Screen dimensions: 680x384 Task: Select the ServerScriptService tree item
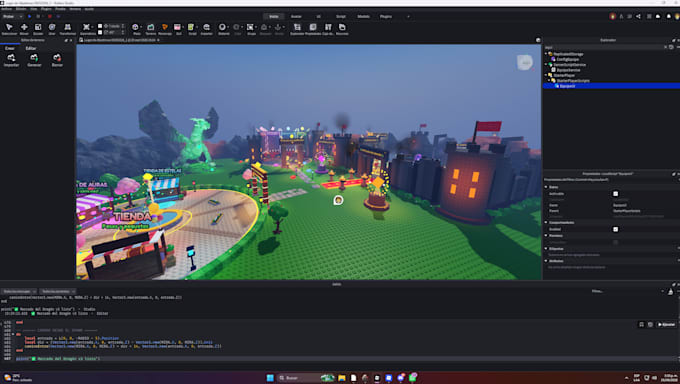(569, 65)
